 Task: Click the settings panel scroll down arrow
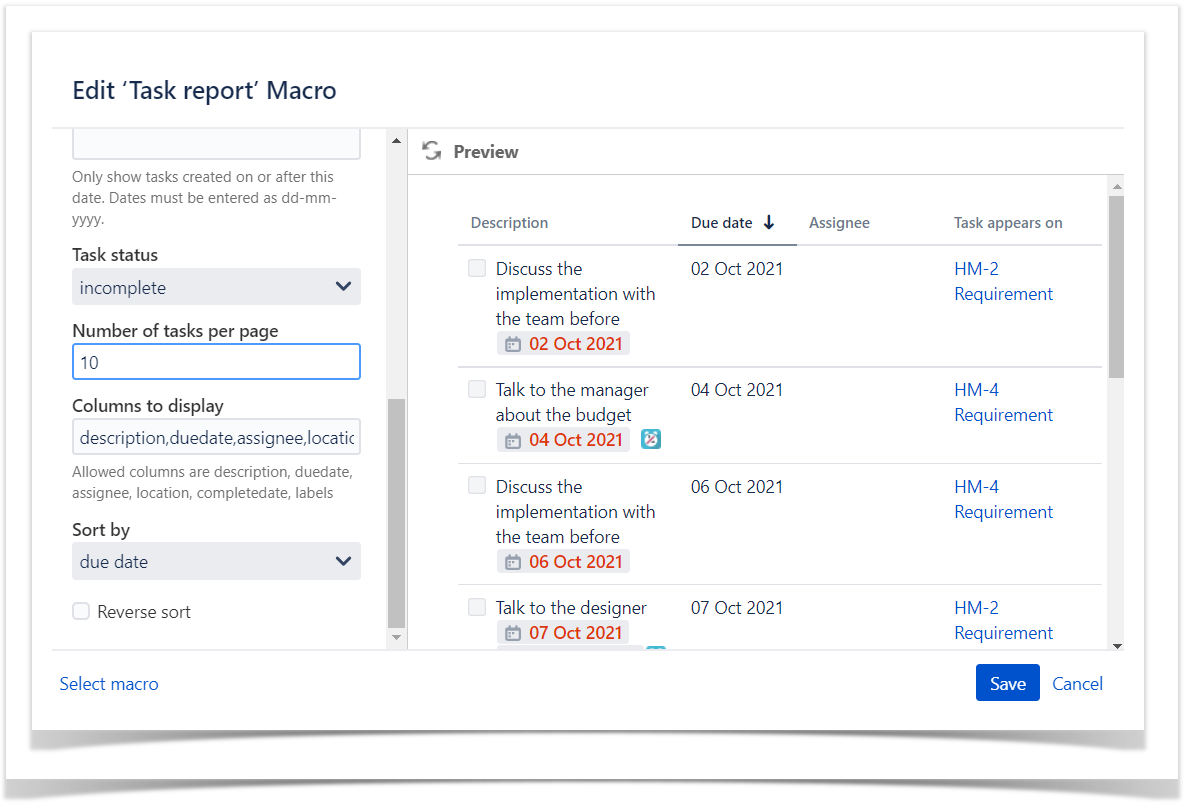click(396, 637)
